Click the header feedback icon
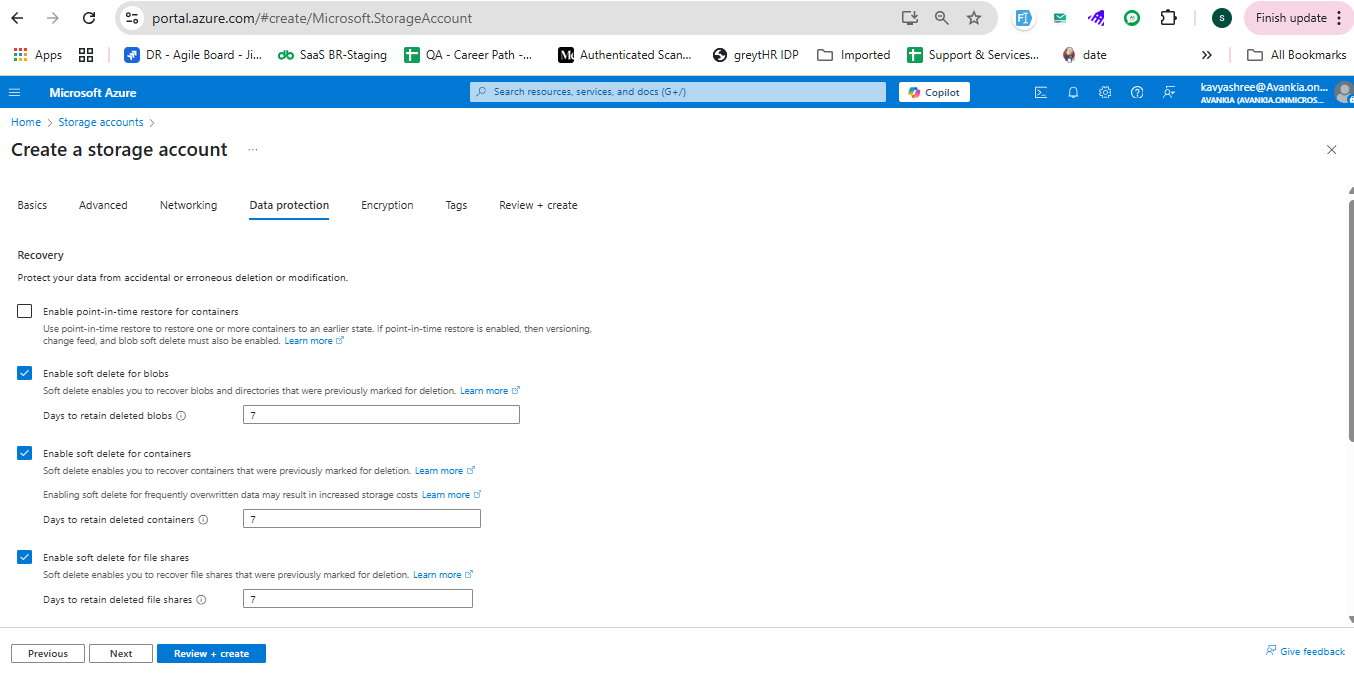Screen dimensions: 1354x674 pyautogui.click(x=1169, y=92)
